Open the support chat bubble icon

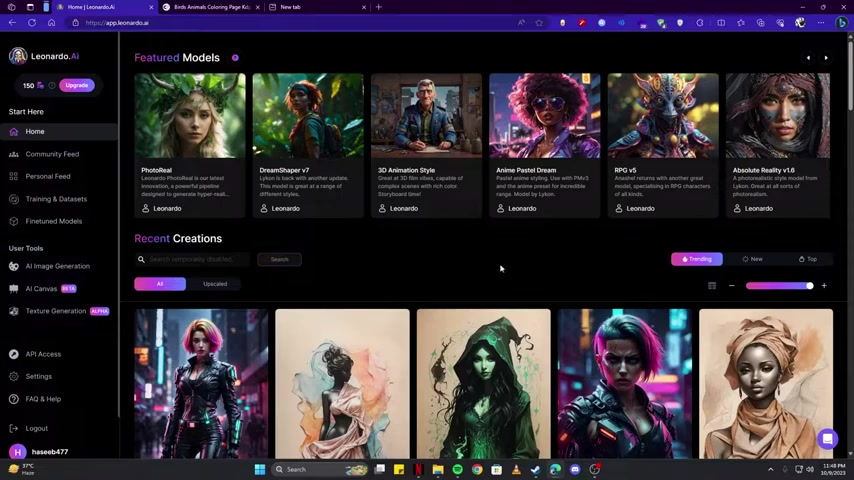pos(827,439)
